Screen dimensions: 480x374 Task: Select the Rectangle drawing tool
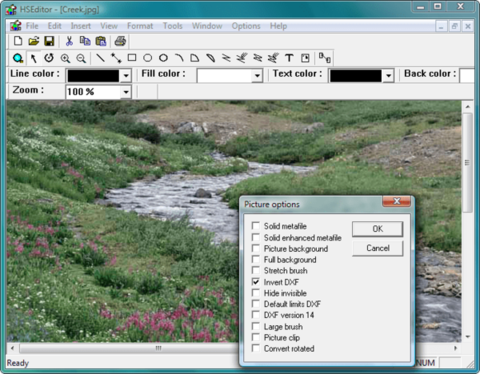tap(132, 58)
